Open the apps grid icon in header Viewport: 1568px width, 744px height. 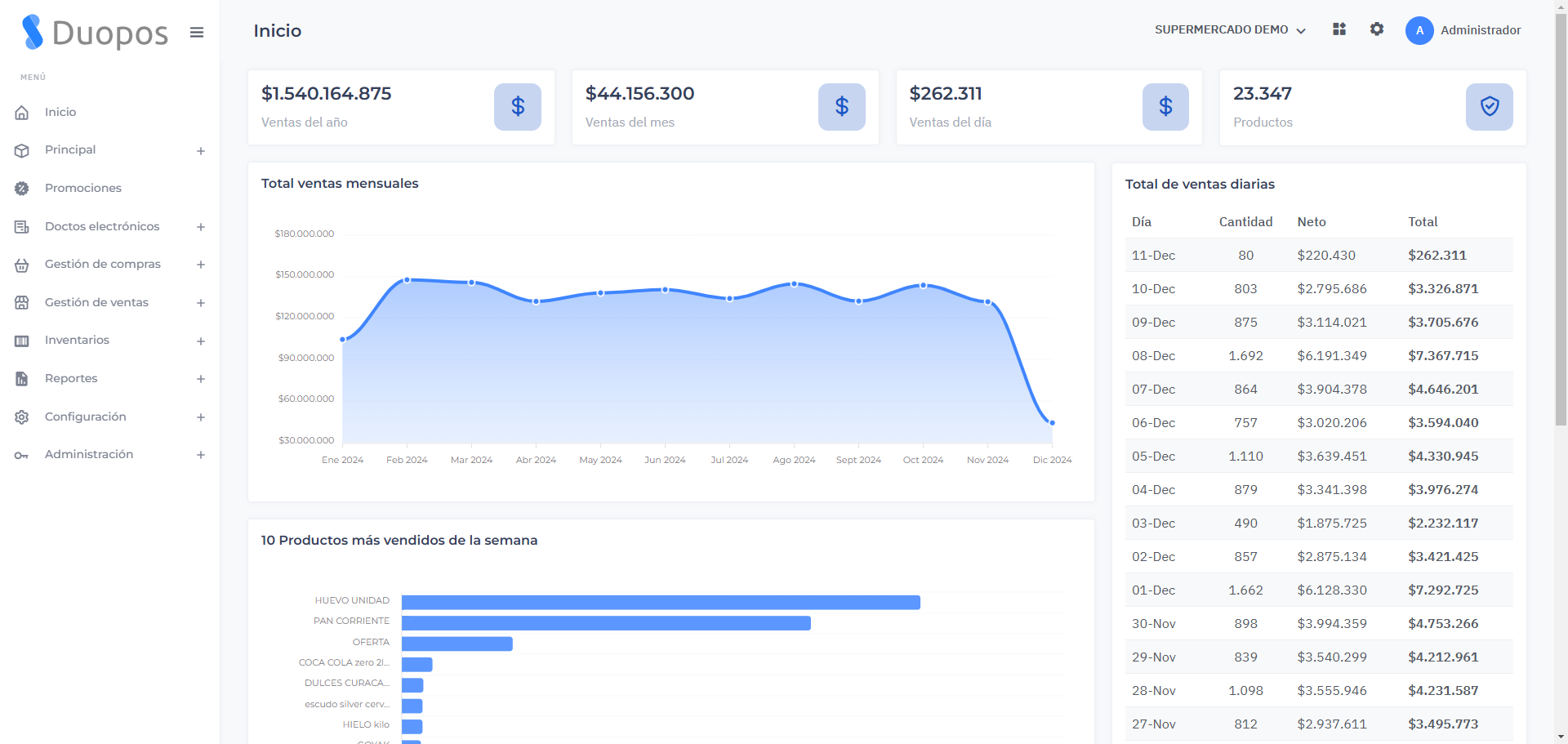point(1339,29)
